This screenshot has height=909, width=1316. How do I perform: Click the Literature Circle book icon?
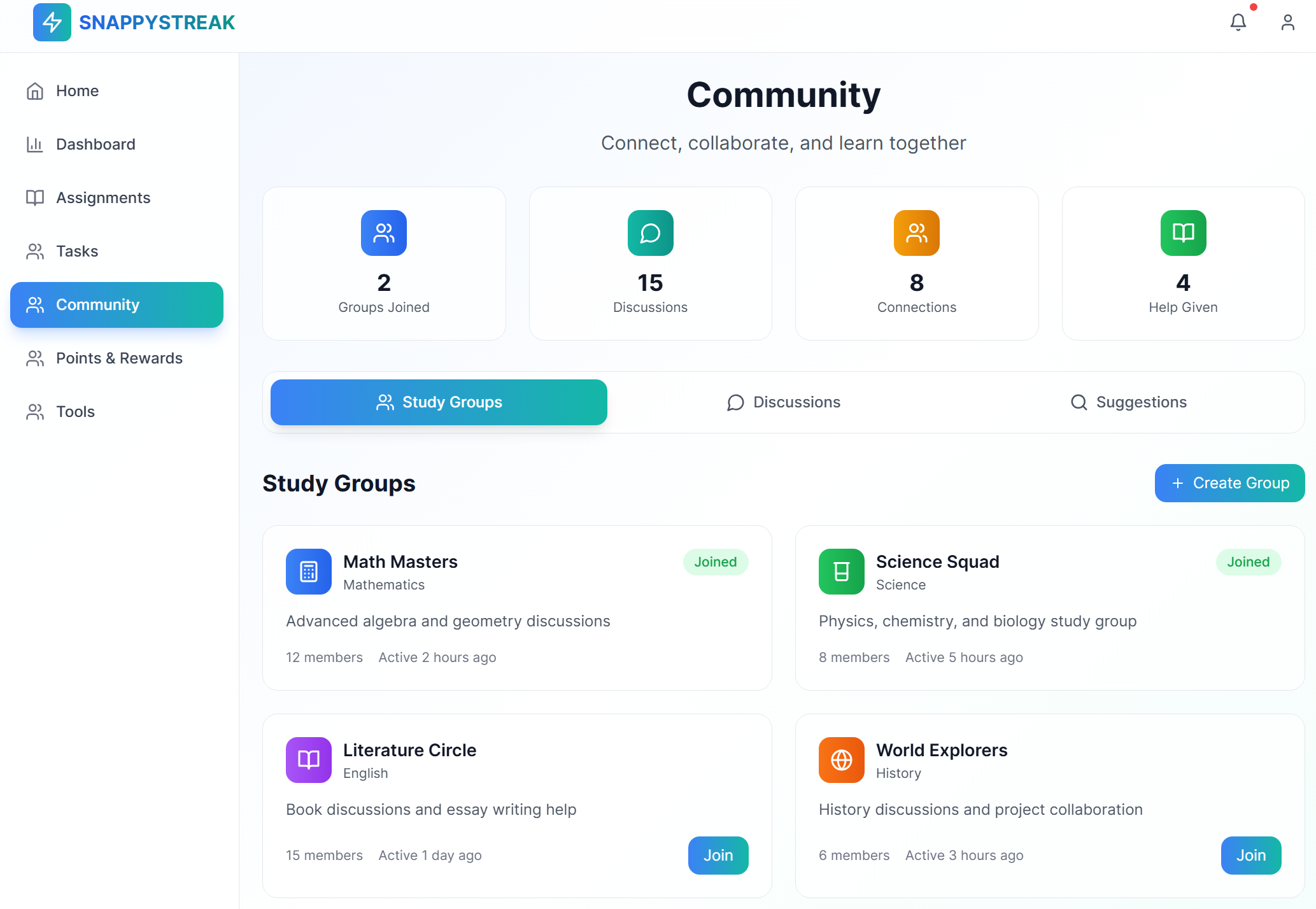[x=309, y=760]
